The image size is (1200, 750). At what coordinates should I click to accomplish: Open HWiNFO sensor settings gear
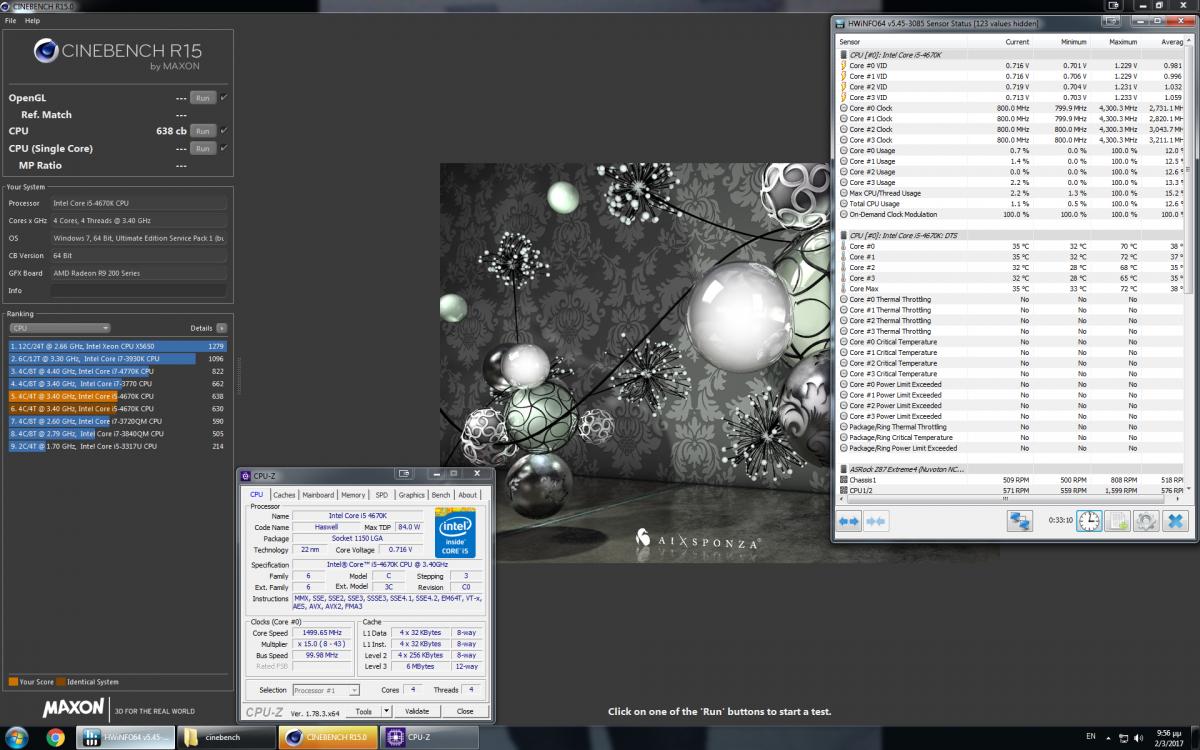coord(1146,521)
